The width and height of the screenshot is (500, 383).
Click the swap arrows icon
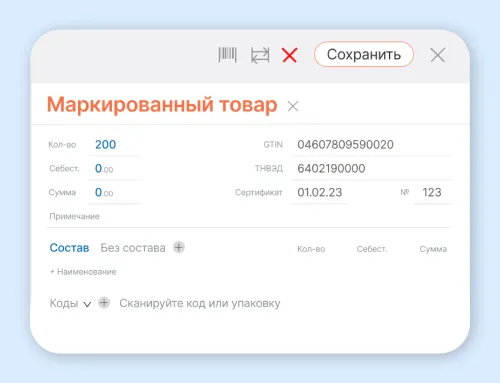[260, 55]
